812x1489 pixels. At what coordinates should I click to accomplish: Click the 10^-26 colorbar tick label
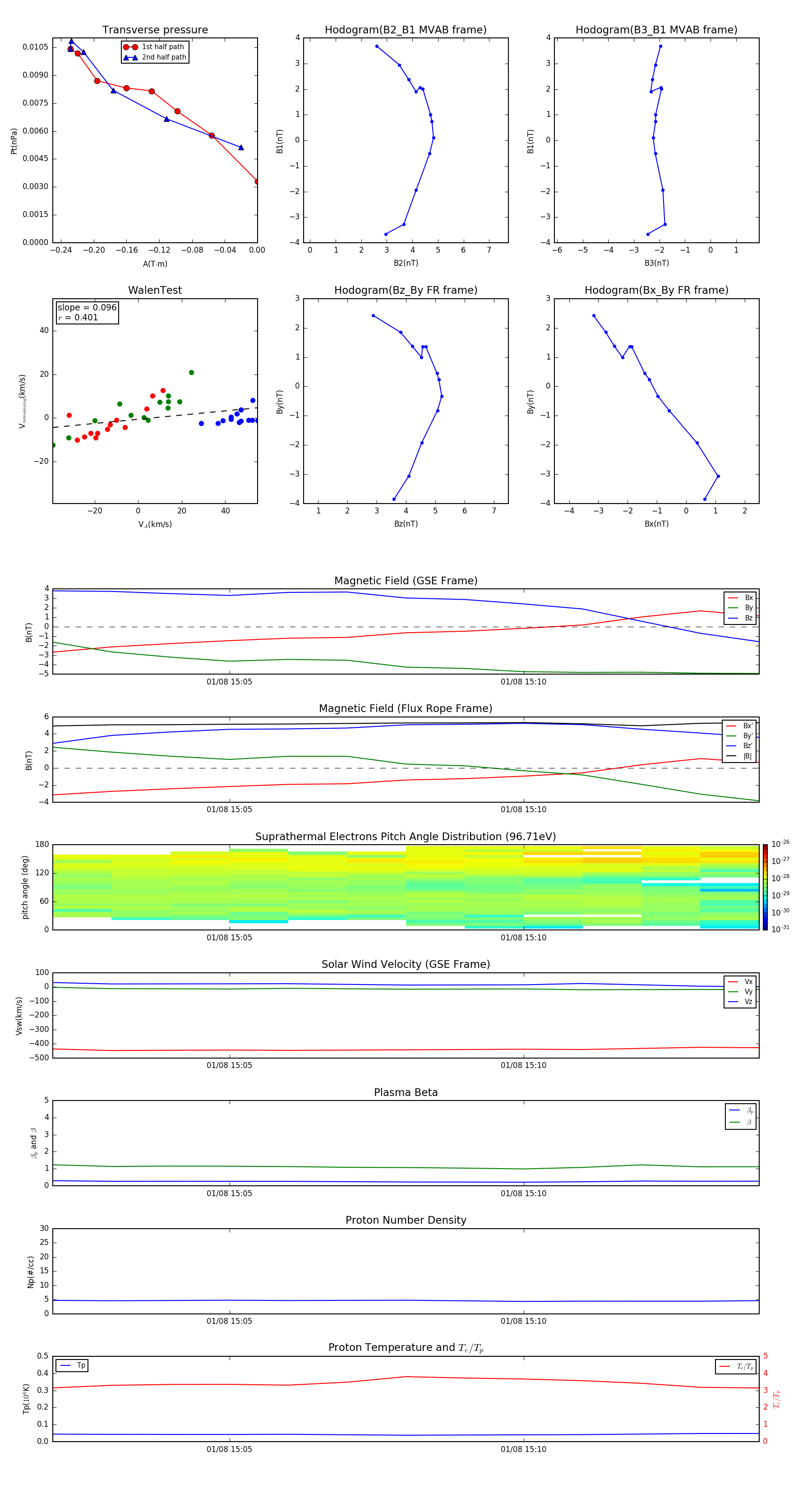[780, 844]
